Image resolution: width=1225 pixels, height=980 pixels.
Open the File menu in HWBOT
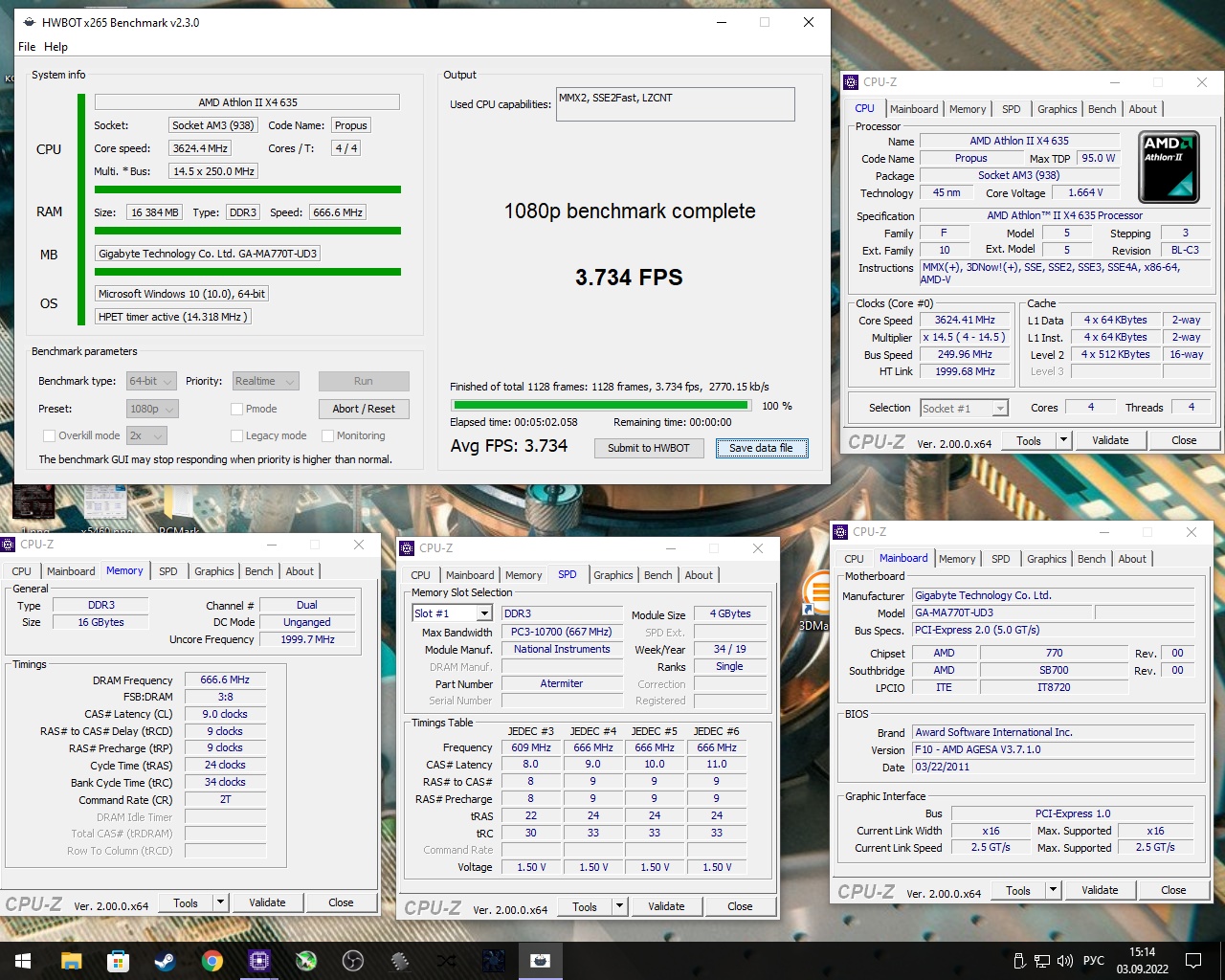pos(27,46)
